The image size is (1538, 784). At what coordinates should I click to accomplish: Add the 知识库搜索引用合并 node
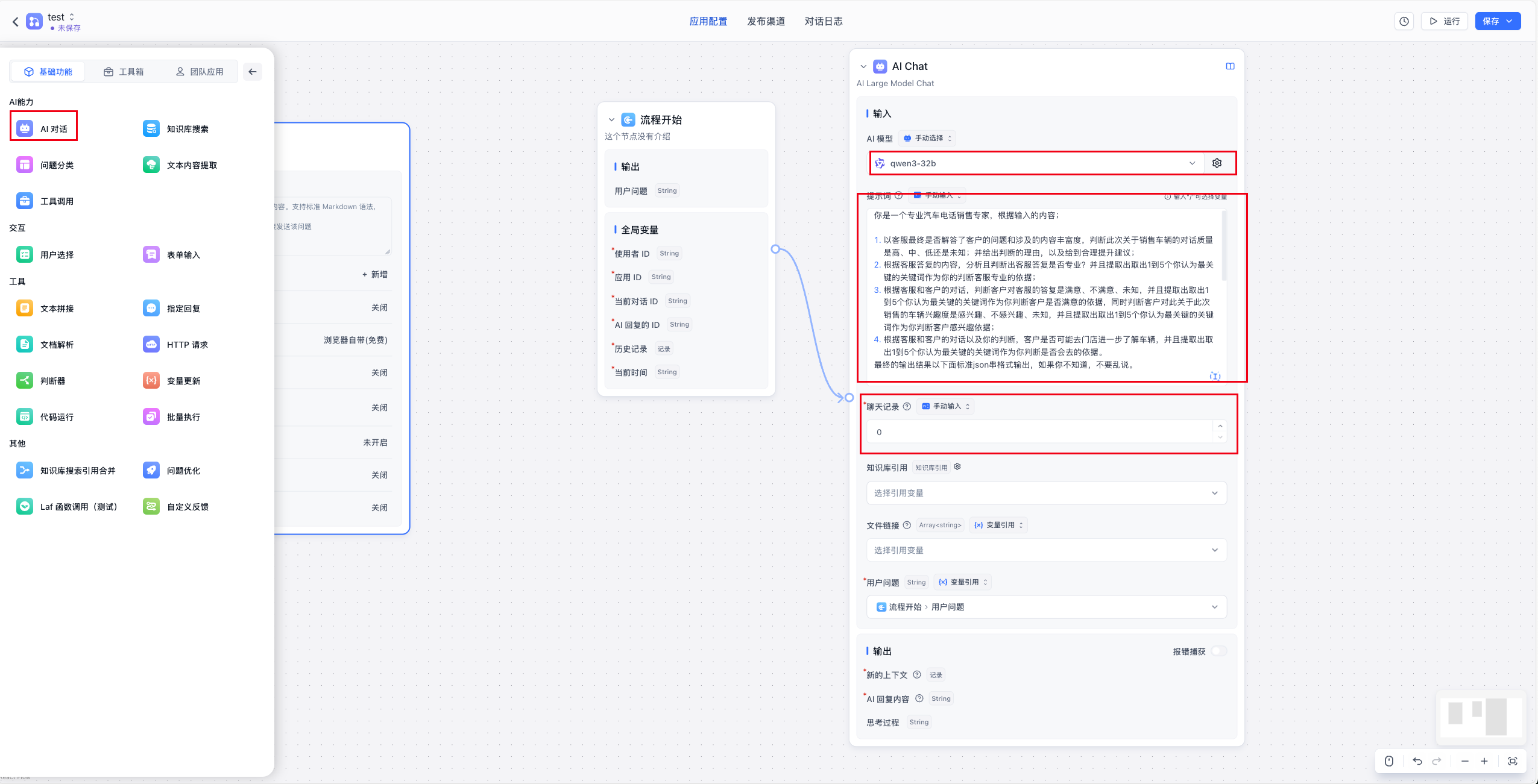click(66, 470)
